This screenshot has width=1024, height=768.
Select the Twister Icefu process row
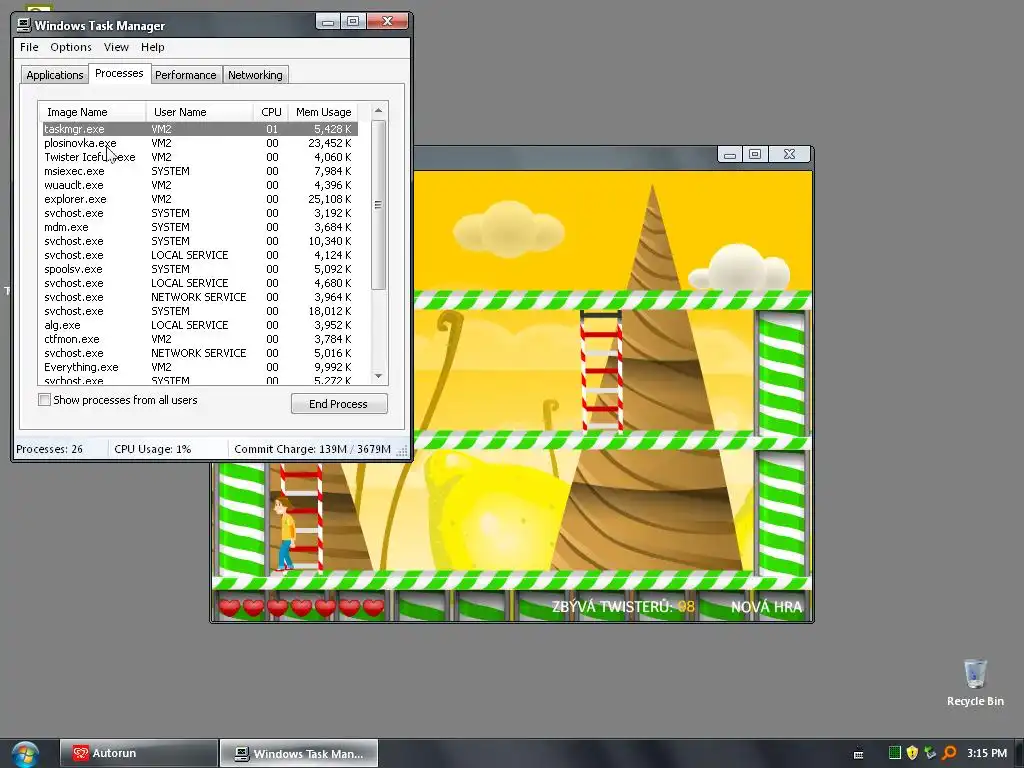[x=200, y=157]
